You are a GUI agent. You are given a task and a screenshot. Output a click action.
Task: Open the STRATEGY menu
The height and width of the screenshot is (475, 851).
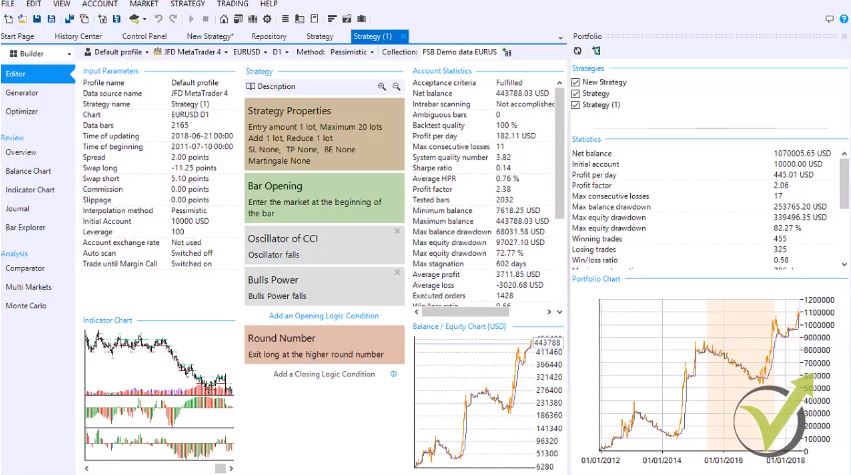(187, 4)
